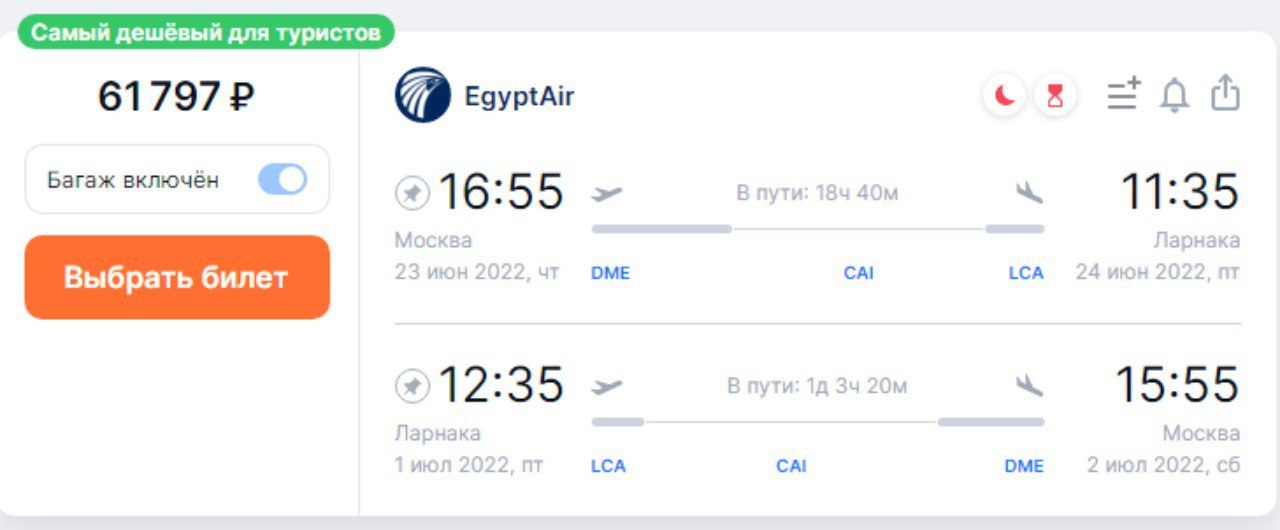
Task: Click the CAI layover code on return flight
Action: [x=791, y=466]
